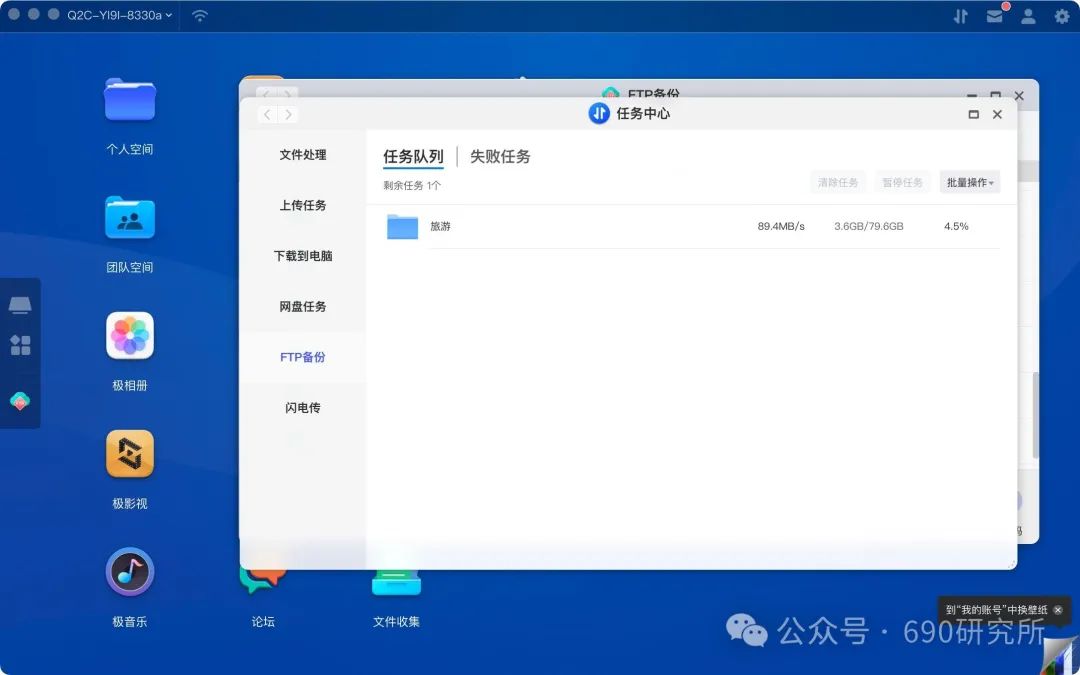Click the 89.4MB/s transfer speed

pyautogui.click(x=781, y=226)
